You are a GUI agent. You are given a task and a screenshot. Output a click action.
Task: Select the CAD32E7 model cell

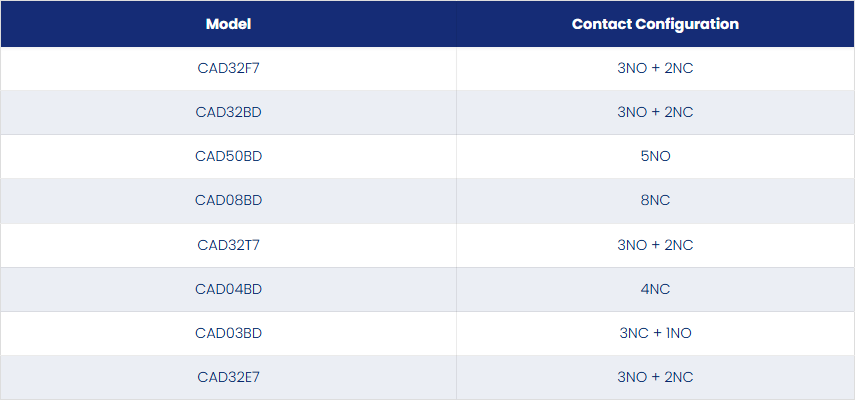point(228,377)
